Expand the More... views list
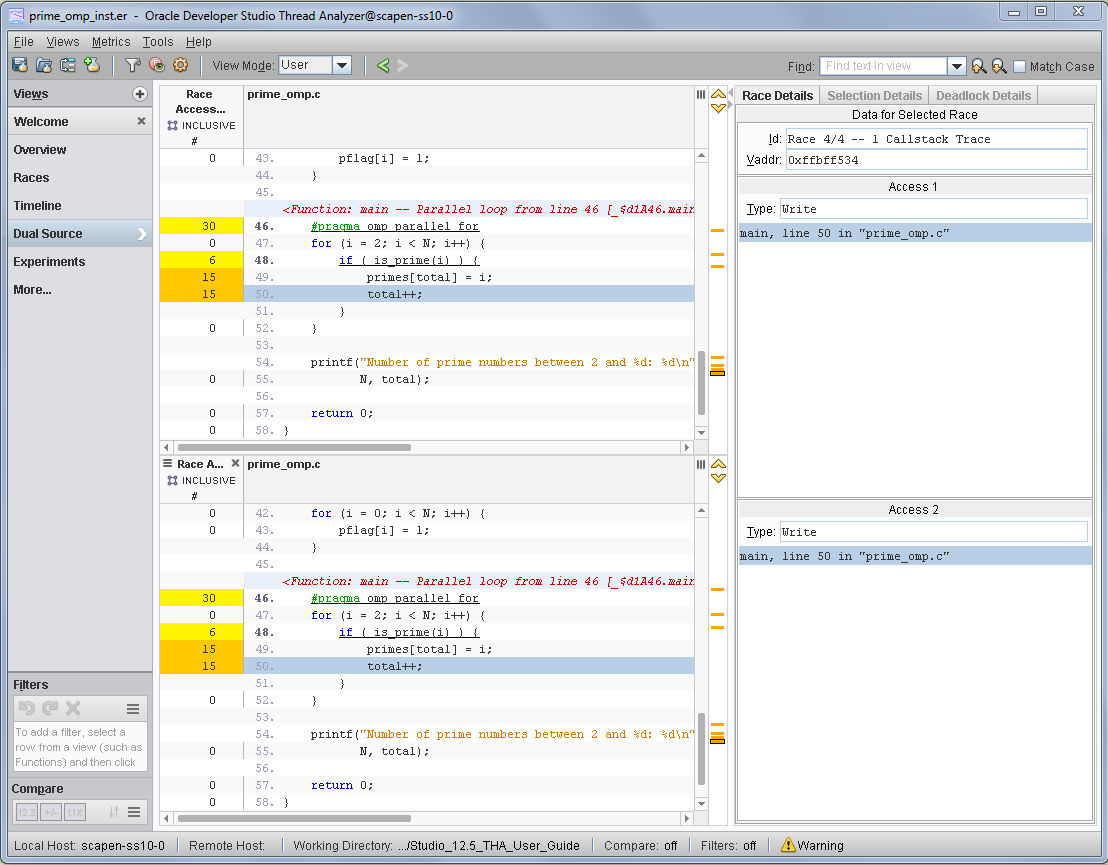The width and height of the screenshot is (1108, 865). tap(33, 290)
